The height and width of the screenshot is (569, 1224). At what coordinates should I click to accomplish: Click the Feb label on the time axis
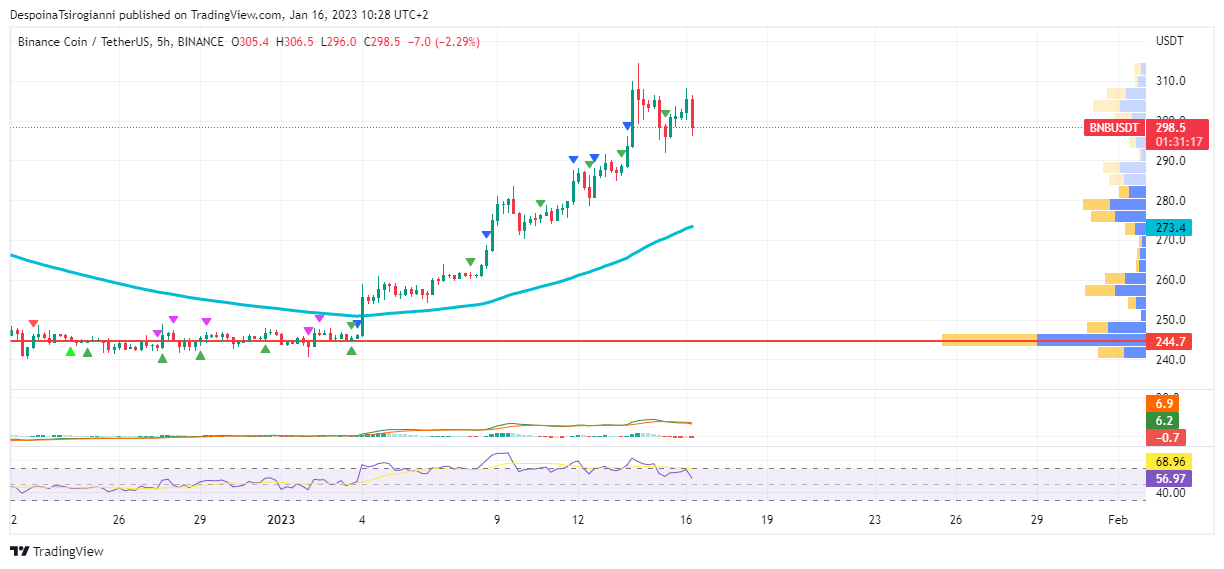(1118, 520)
